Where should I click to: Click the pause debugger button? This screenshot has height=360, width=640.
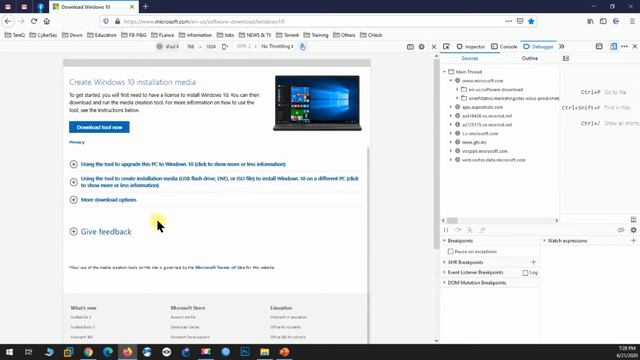click(x=446, y=230)
